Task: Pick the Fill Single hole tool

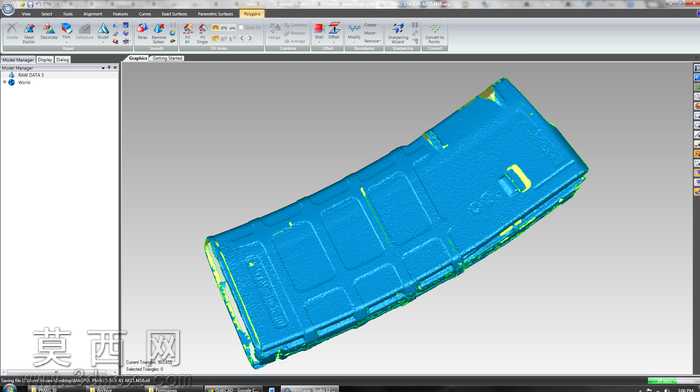Action: [x=202, y=34]
